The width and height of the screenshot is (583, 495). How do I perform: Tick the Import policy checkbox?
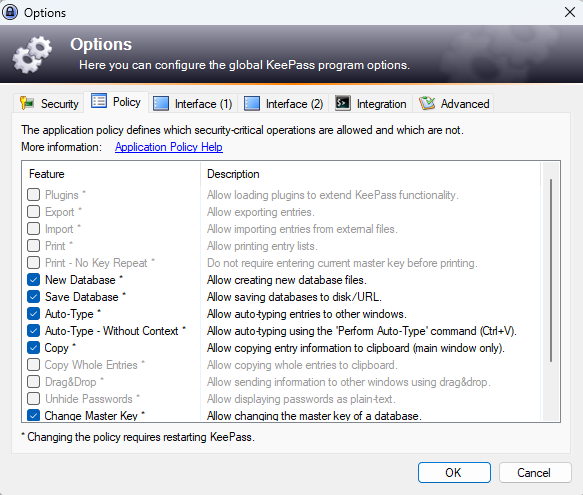pyautogui.click(x=33, y=229)
